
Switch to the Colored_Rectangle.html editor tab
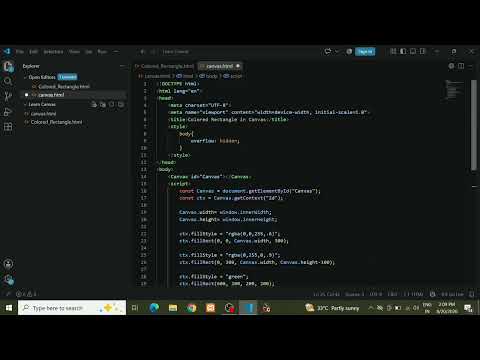coord(164,66)
